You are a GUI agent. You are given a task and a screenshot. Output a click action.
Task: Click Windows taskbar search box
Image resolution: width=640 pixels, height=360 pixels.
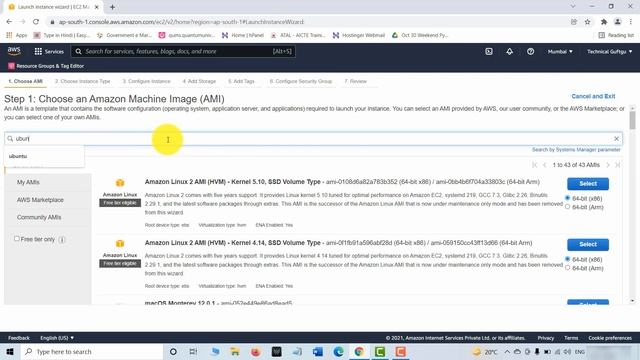click(91, 351)
